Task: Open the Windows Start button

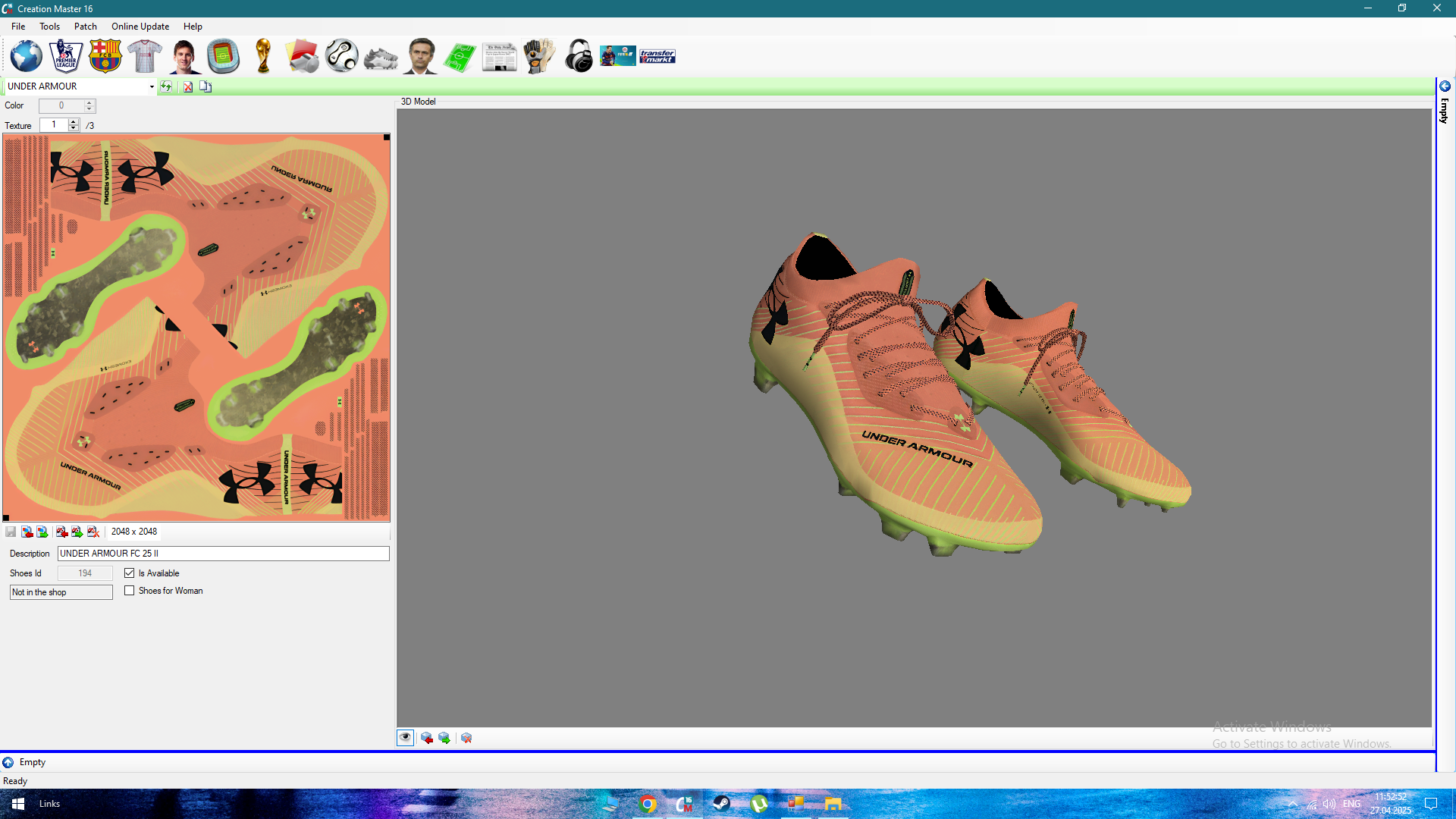Action: 18,804
